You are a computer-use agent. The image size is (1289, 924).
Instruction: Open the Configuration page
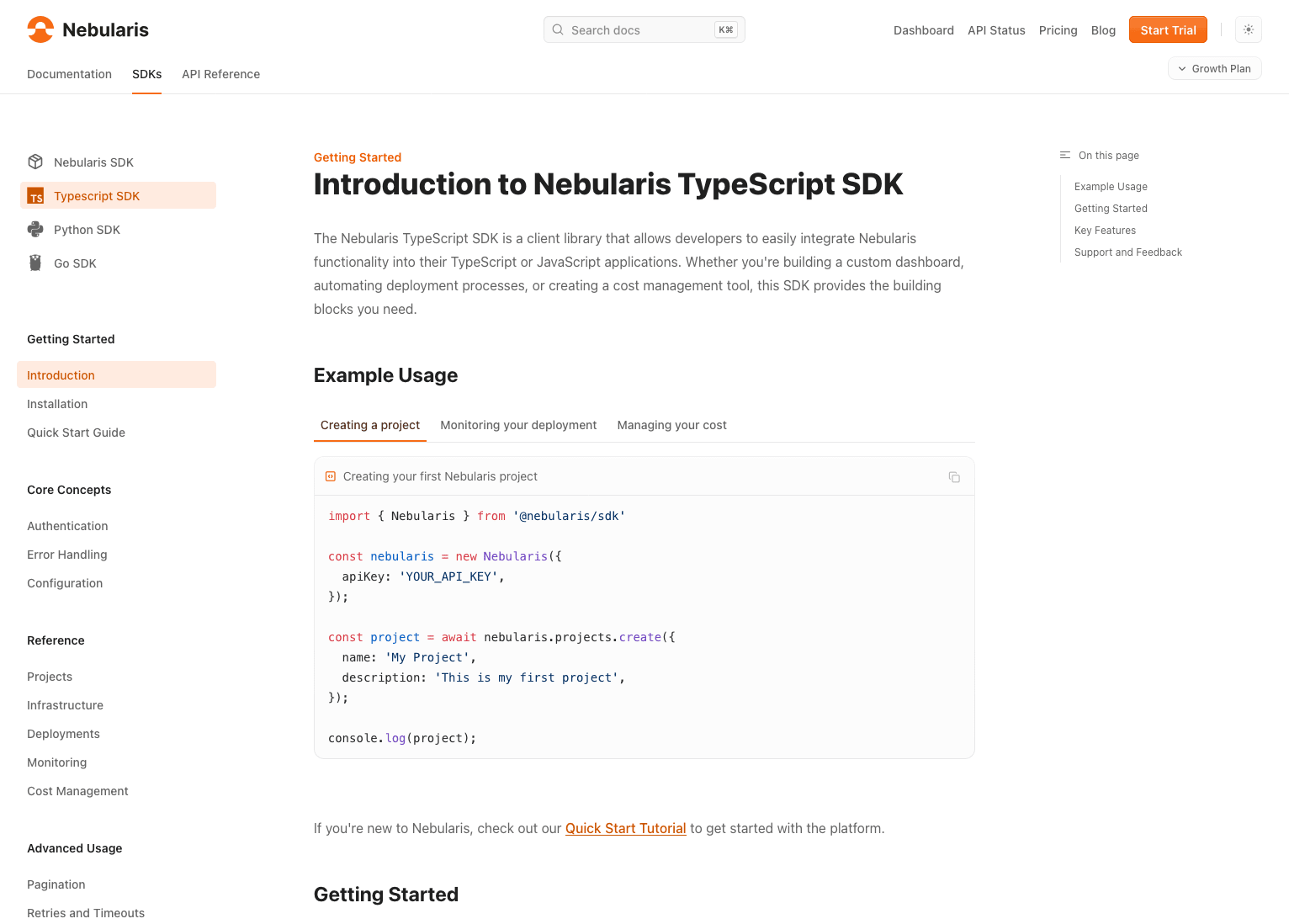[65, 583]
